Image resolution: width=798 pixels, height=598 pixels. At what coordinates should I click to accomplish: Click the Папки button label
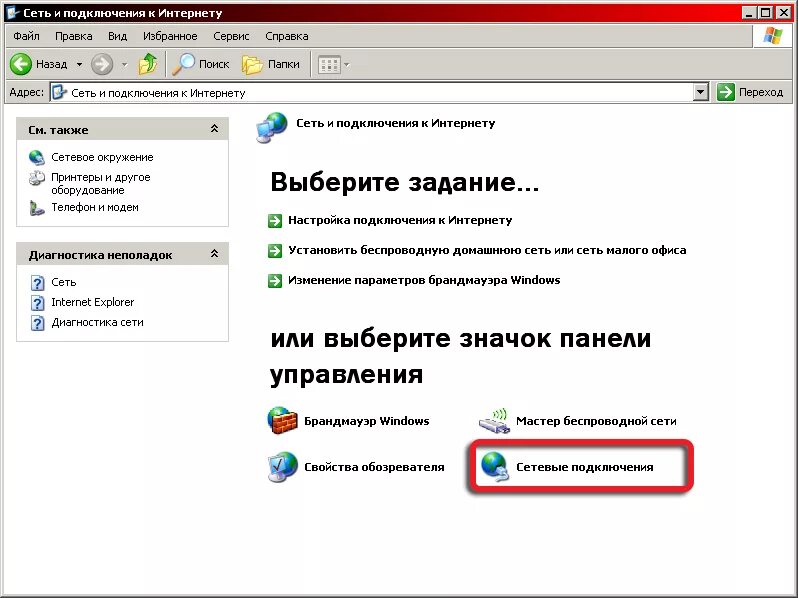click(283, 64)
